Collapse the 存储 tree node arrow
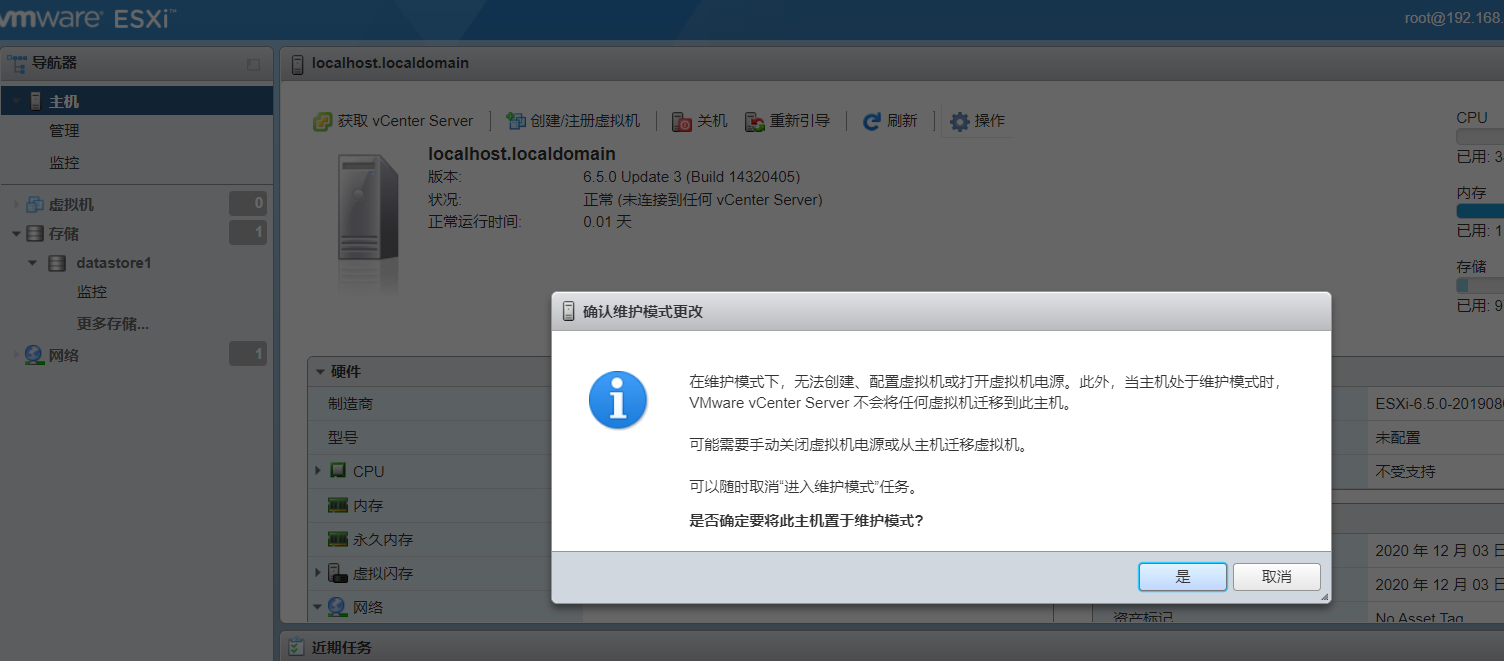The height and width of the screenshot is (661, 1504). click(16, 234)
